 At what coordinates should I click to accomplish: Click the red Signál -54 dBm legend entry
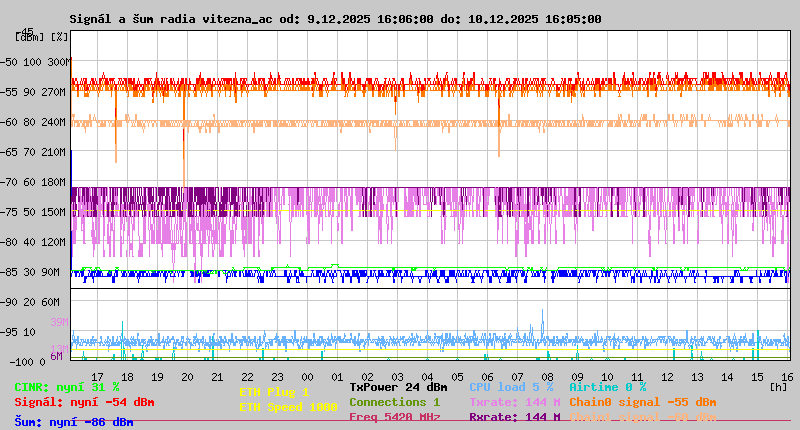coord(84,402)
